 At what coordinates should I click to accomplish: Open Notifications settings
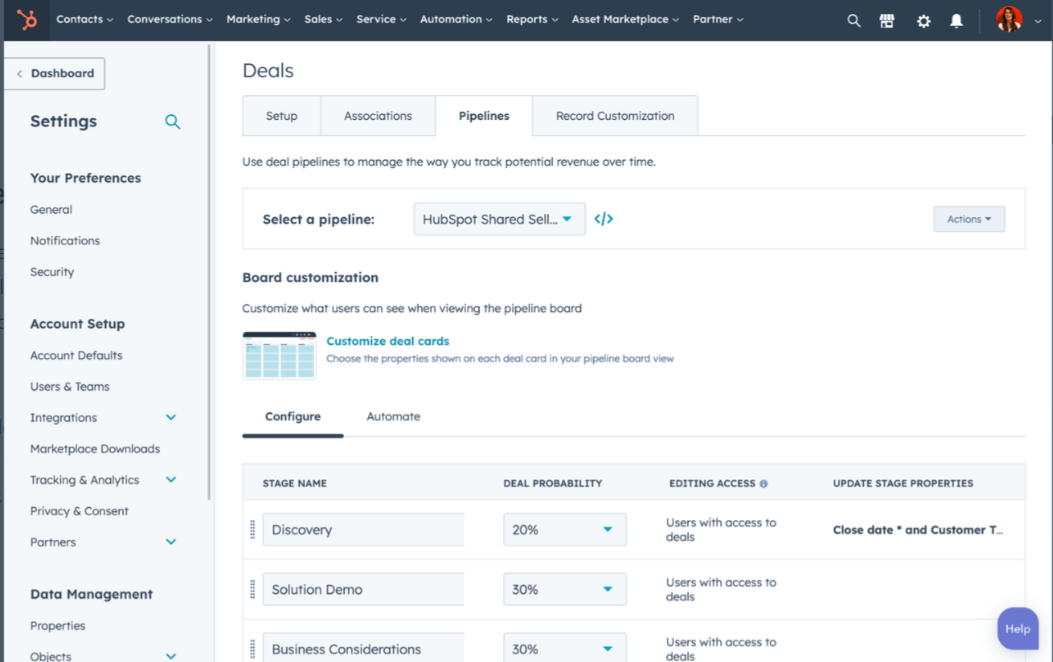[x=65, y=240]
